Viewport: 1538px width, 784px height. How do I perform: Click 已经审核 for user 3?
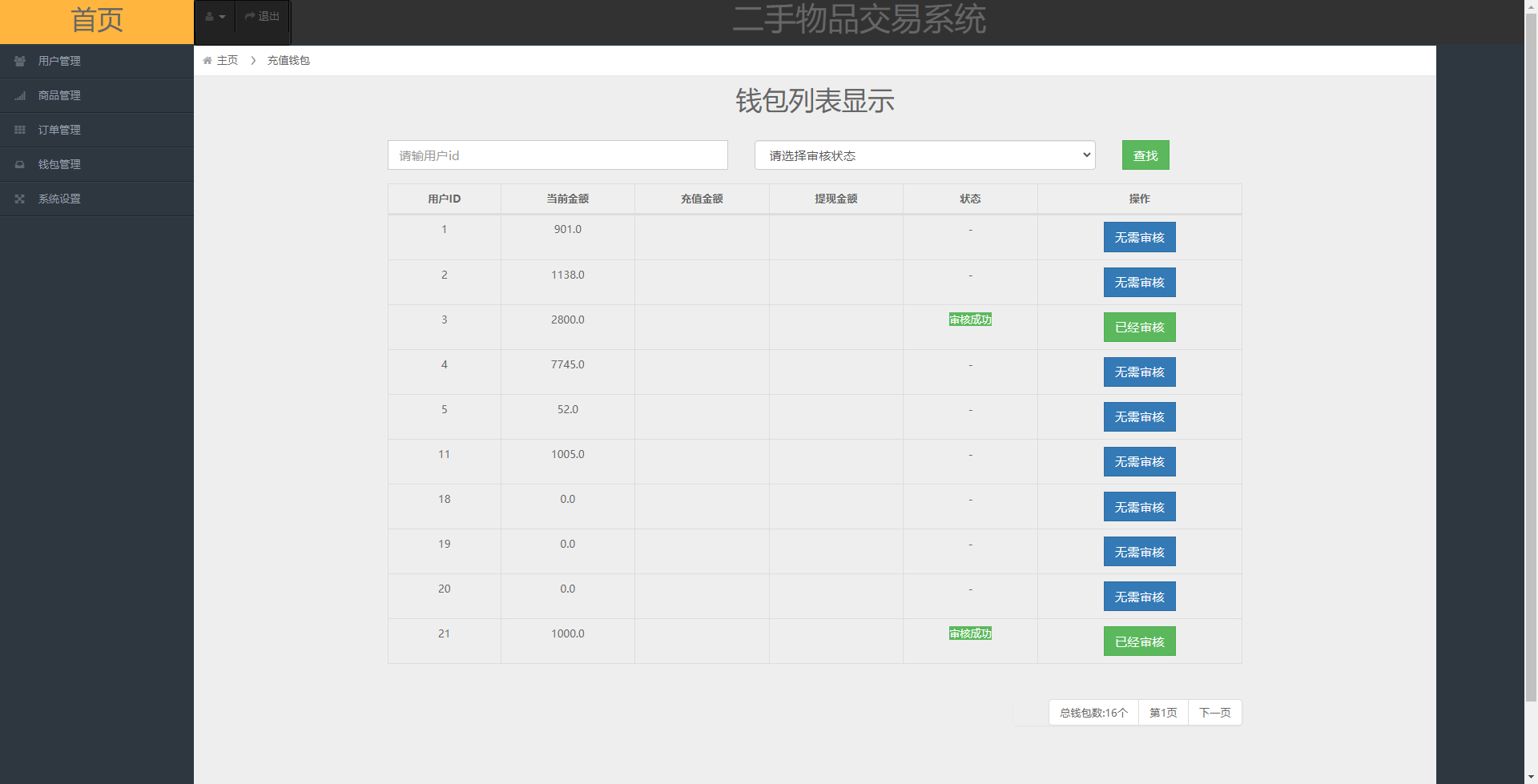[1139, 327]
